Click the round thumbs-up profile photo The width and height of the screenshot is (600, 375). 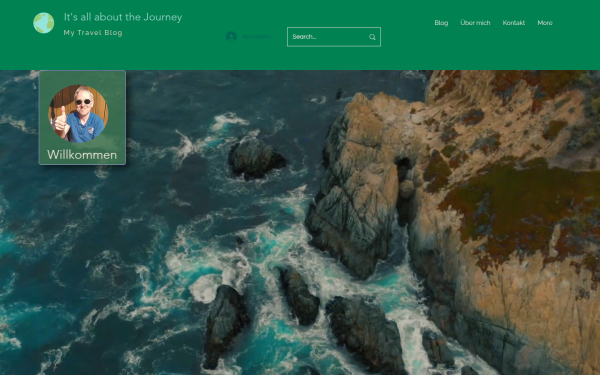78,114
